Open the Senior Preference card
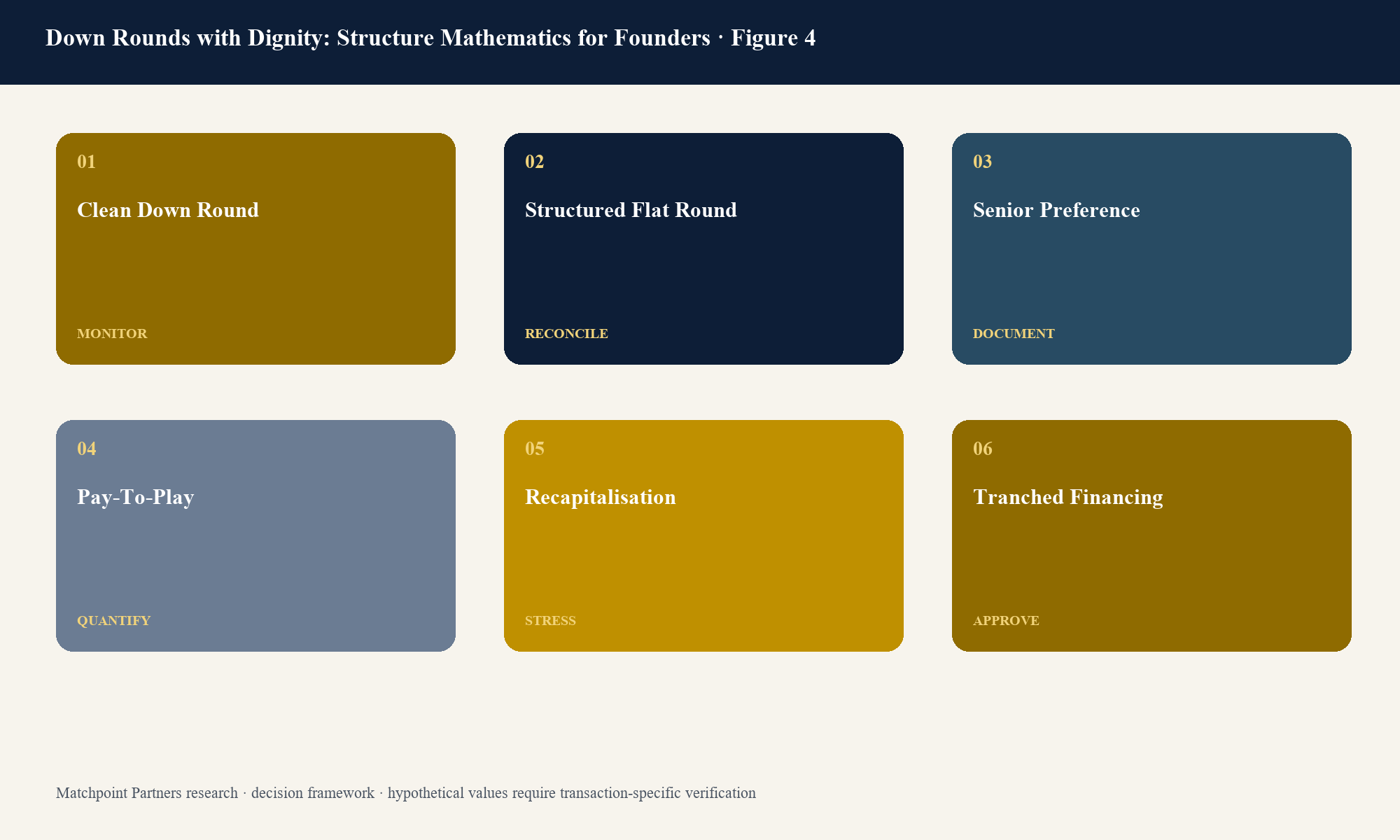The width and height of the screenshot is (1400, 840). [x=1151, y=248]
